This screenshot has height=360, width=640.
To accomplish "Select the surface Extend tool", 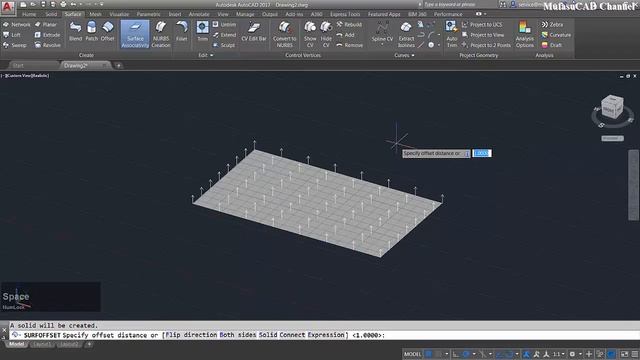I will [224, 35].
